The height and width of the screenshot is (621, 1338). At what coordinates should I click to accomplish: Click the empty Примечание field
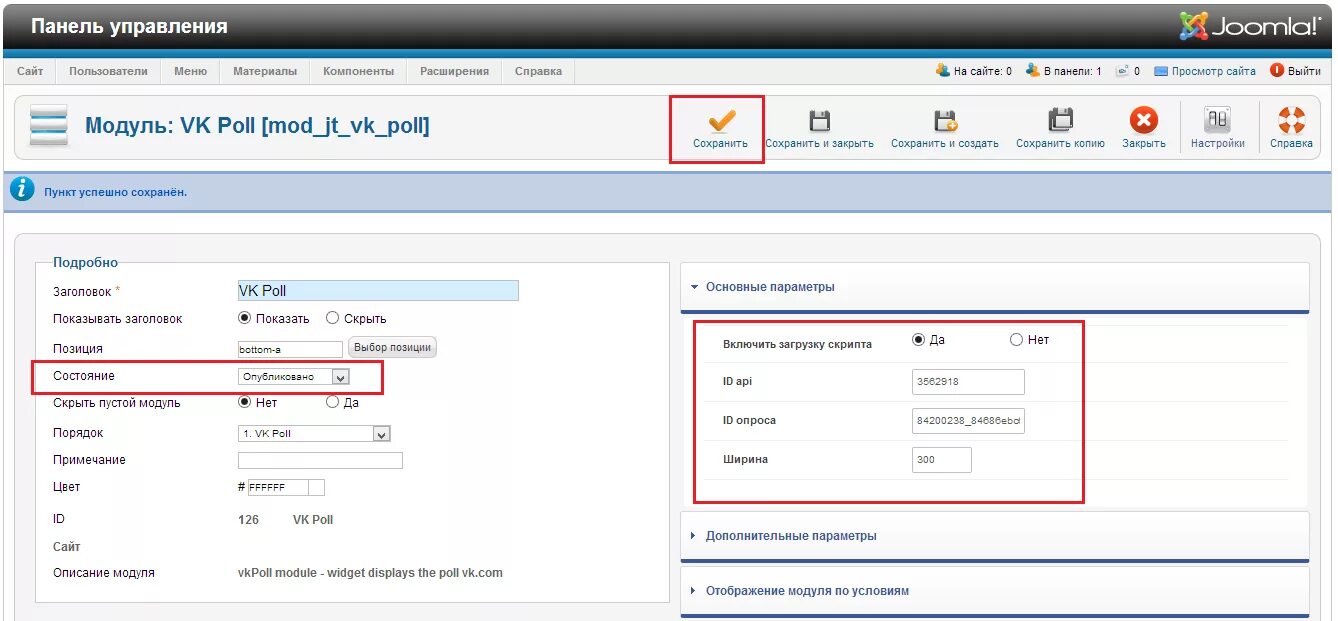click(x=320, y=460)
